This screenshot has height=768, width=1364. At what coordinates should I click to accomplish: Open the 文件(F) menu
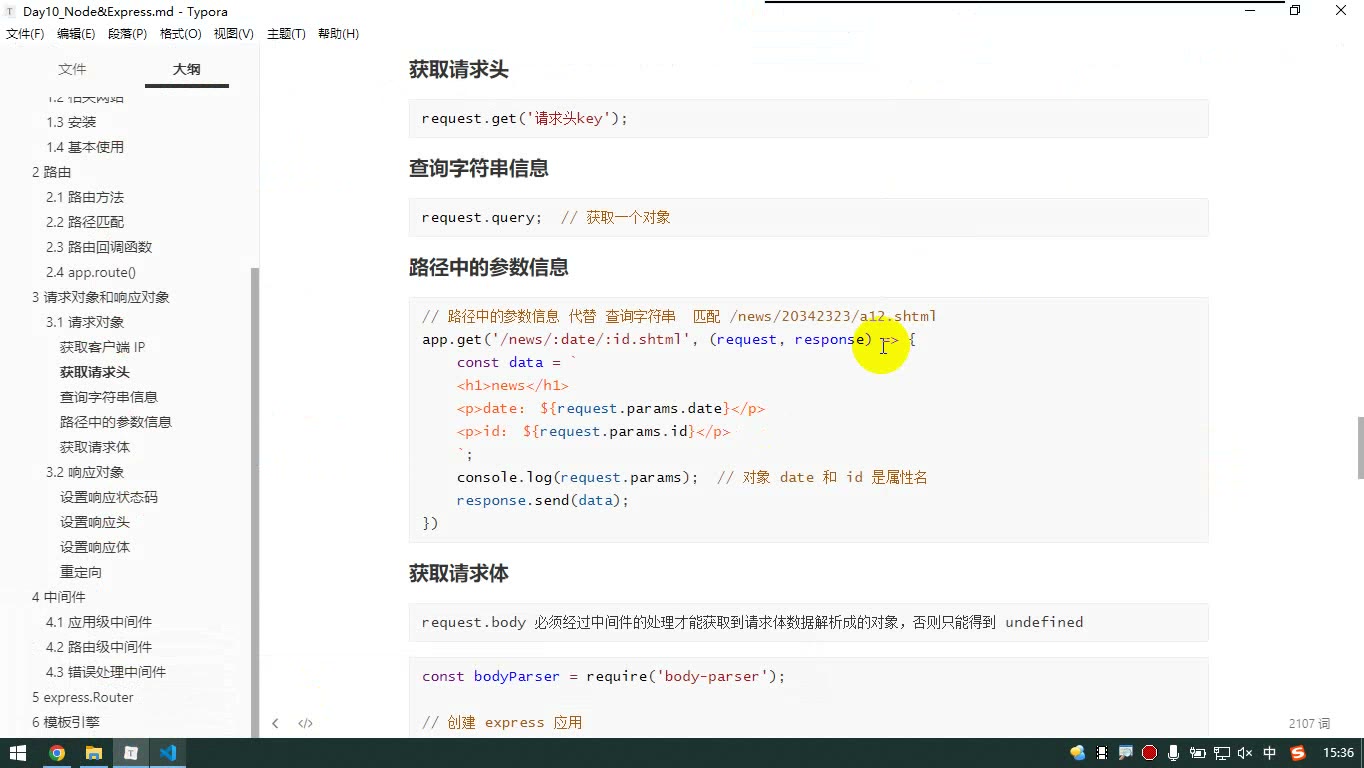(25, 34)
